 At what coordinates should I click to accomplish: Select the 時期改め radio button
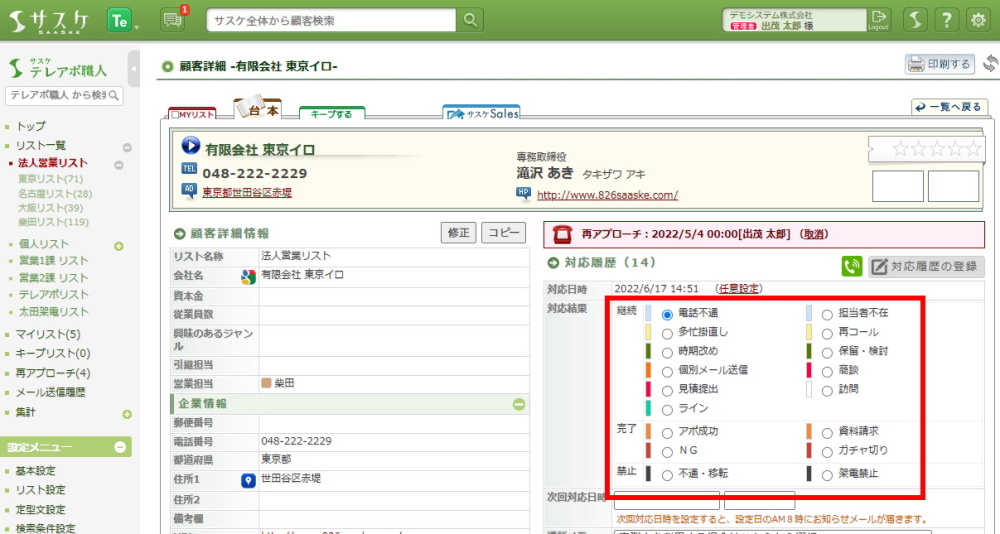click(x=667, y=353)
